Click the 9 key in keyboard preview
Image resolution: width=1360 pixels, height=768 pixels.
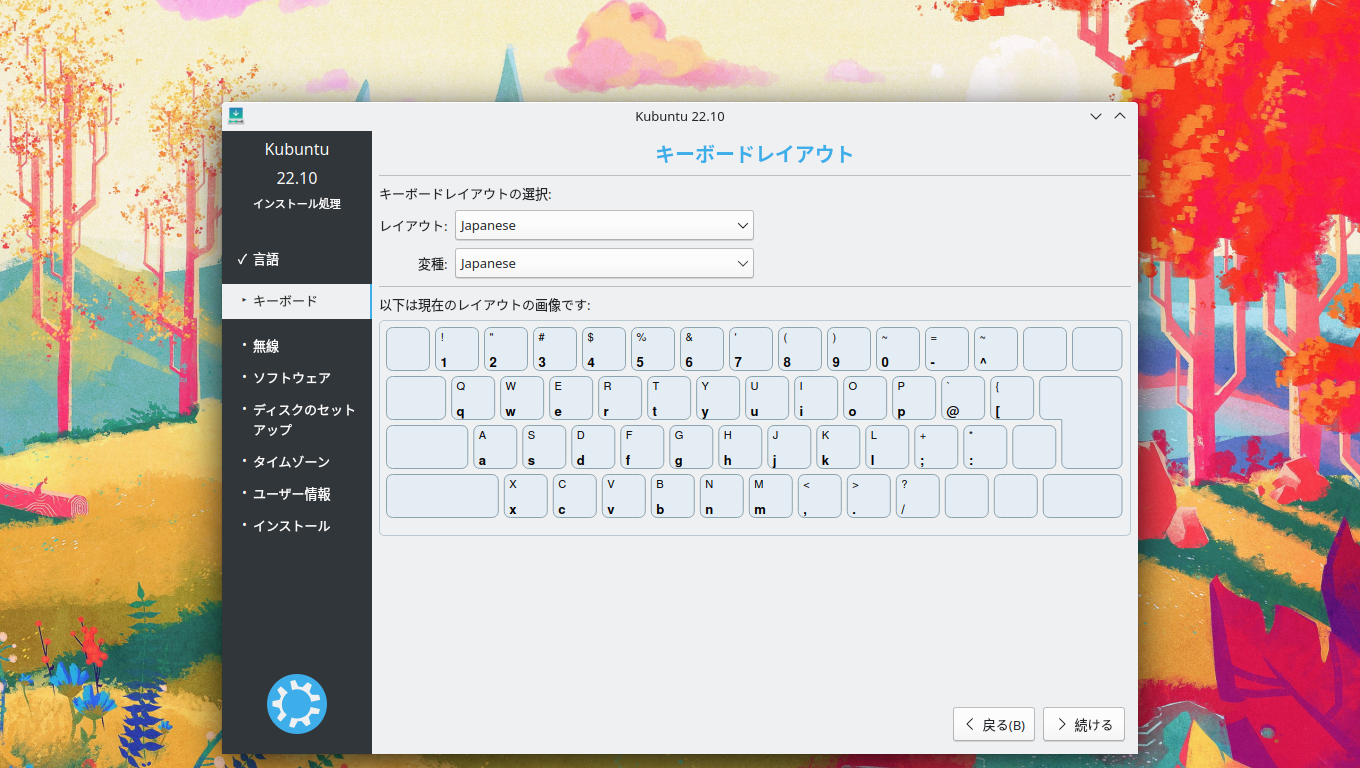[x=849, y=349]
